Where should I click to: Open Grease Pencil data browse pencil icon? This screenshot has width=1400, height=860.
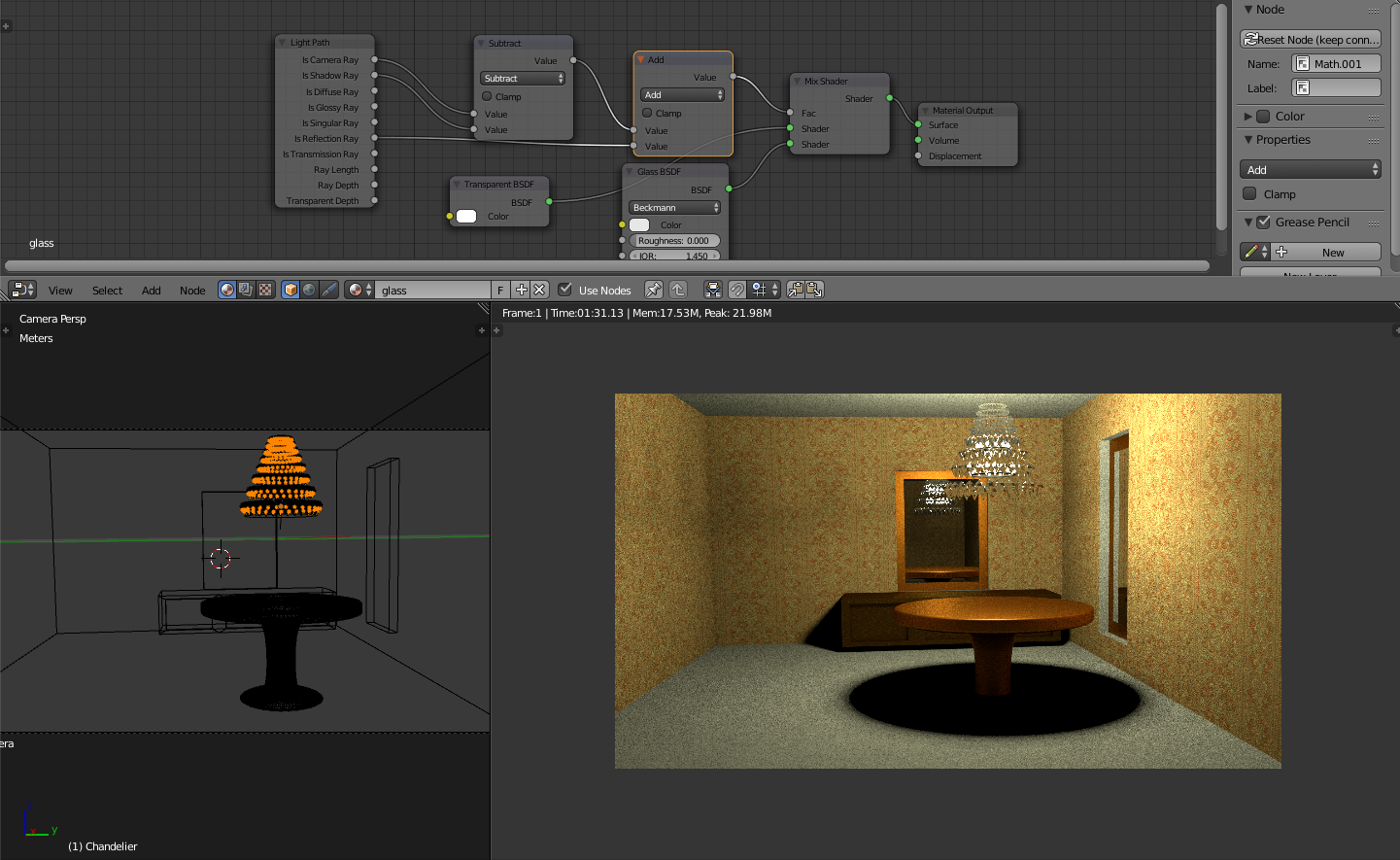coord(1255,253)
